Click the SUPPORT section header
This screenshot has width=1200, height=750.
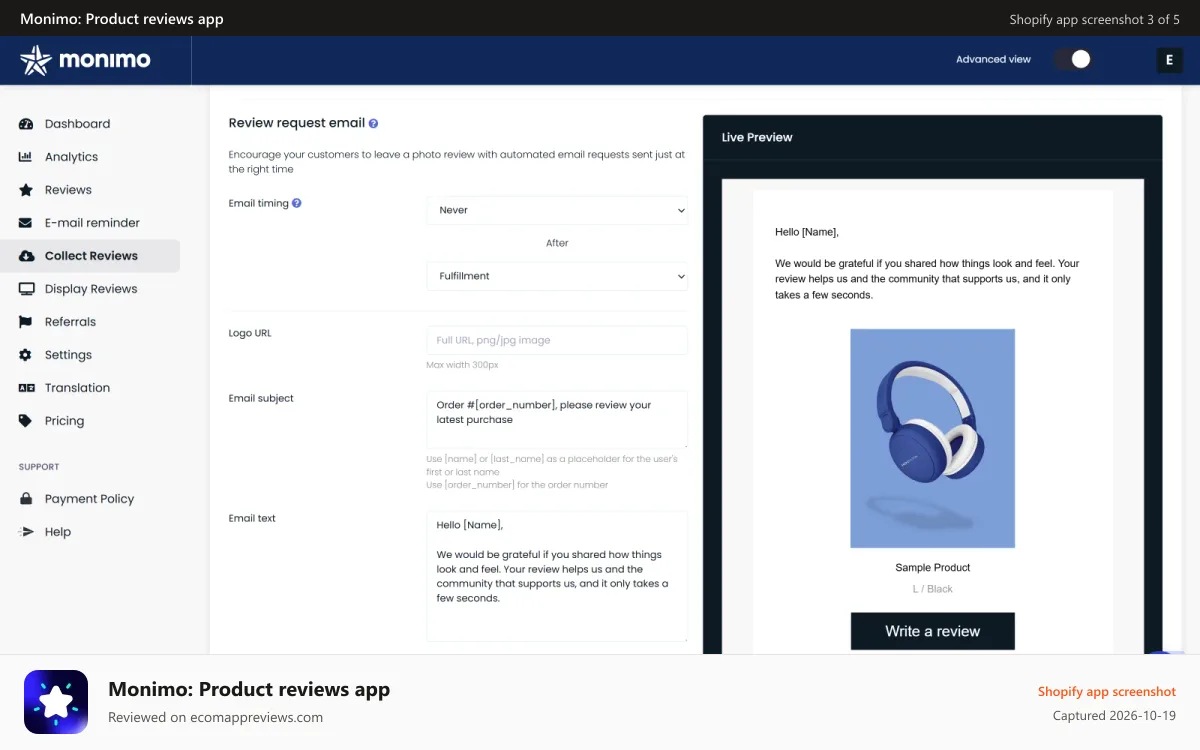39,467
